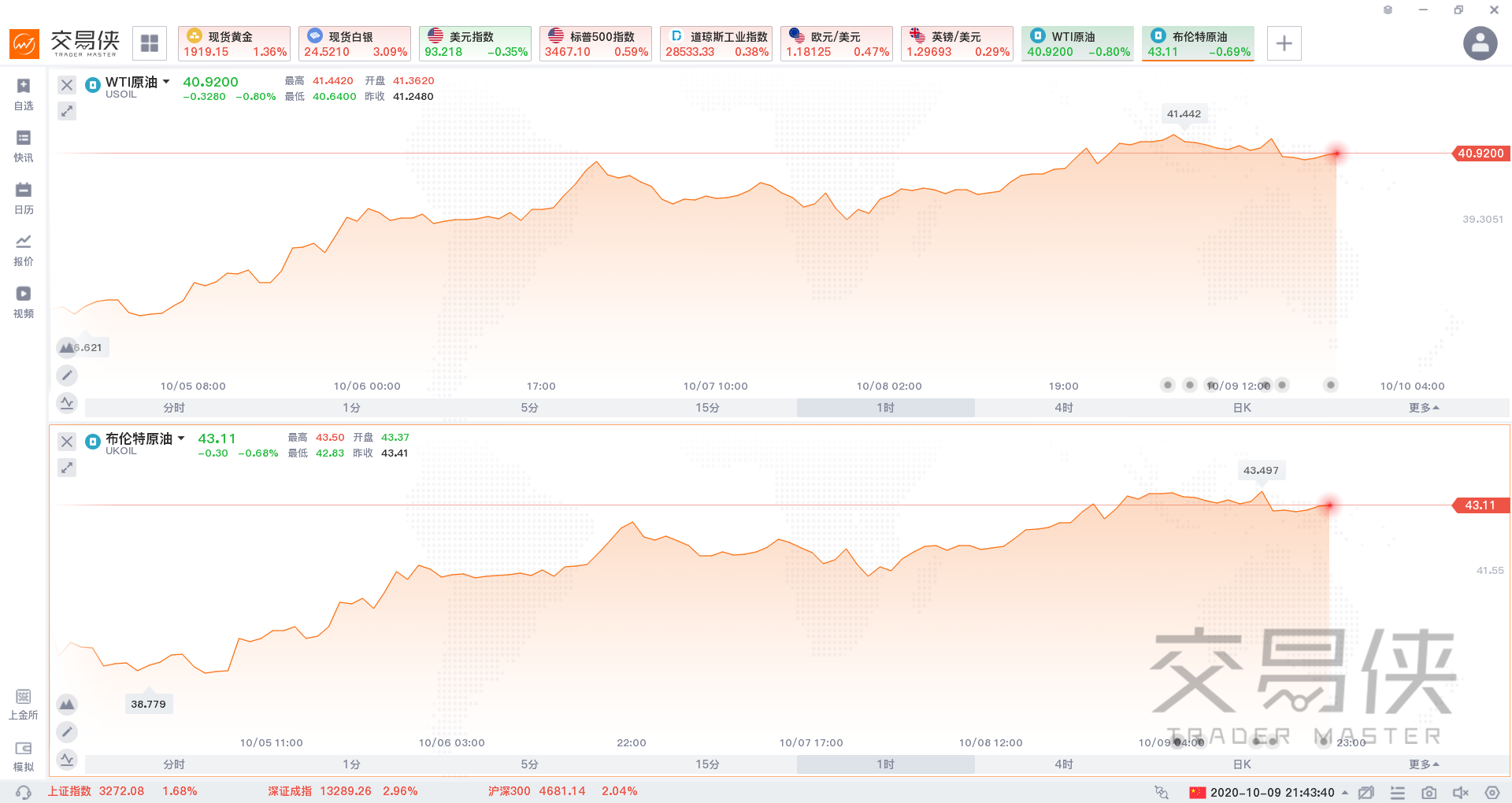Select 现货黄金 quote tab
Screen dimensions: 1512x803
[x=234, y=43]
